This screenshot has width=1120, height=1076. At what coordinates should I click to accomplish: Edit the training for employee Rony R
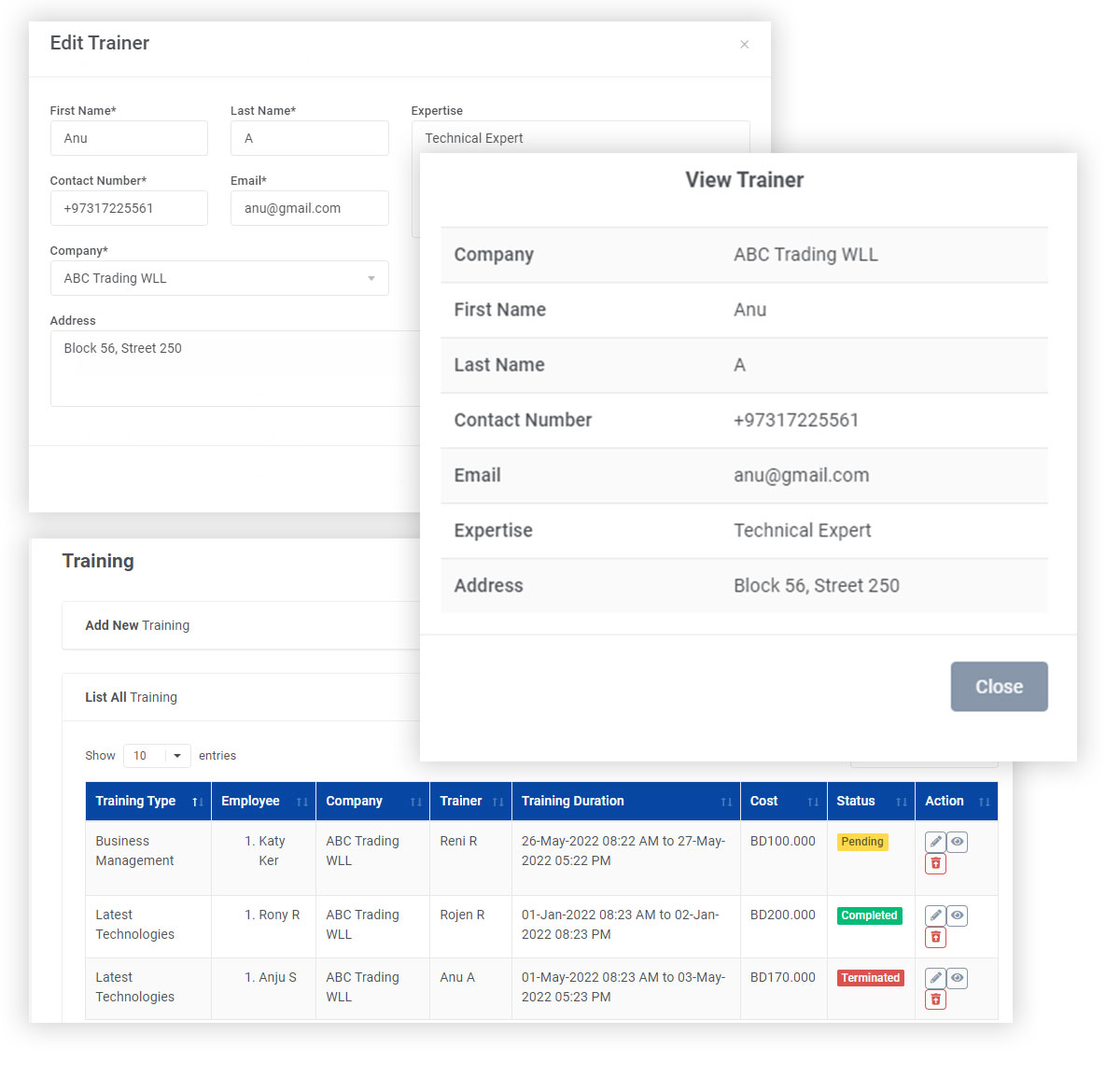pyautogui.click(x=935, y=915)
